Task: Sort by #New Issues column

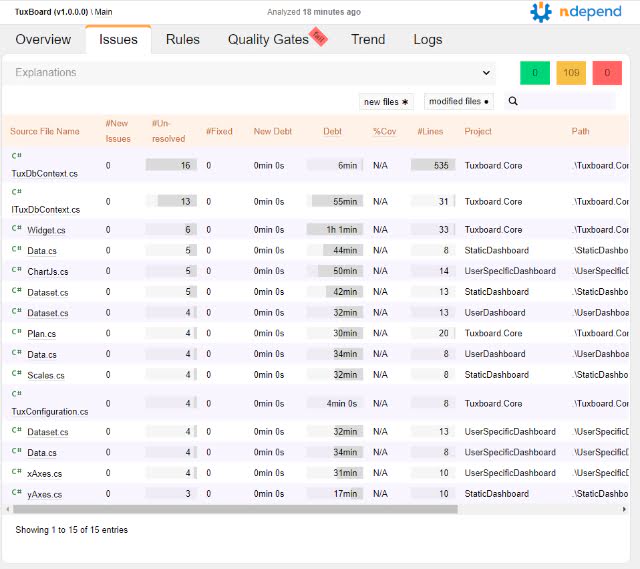Action: [x=118, y=131]
